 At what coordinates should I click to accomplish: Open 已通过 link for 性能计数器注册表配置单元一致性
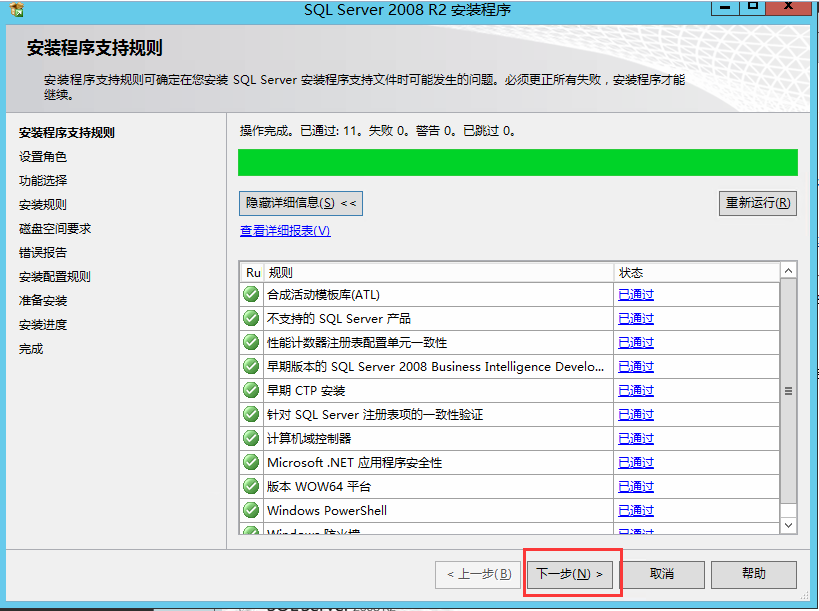tap(636, 343)
